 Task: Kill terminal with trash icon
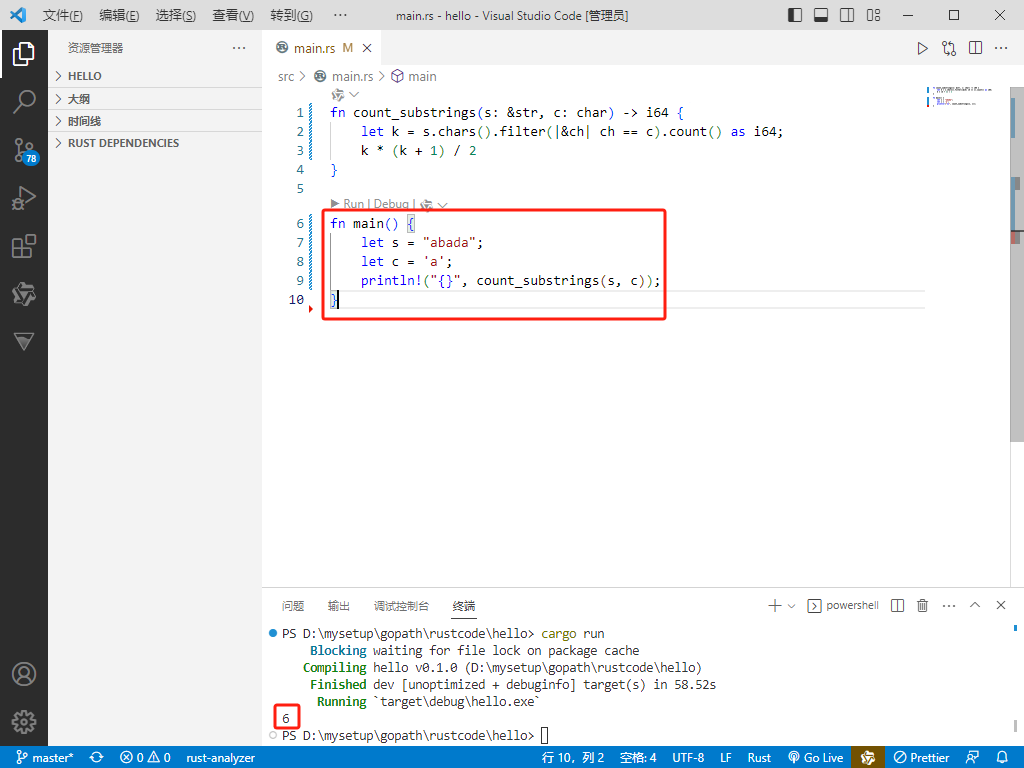[x=923, y=606]
